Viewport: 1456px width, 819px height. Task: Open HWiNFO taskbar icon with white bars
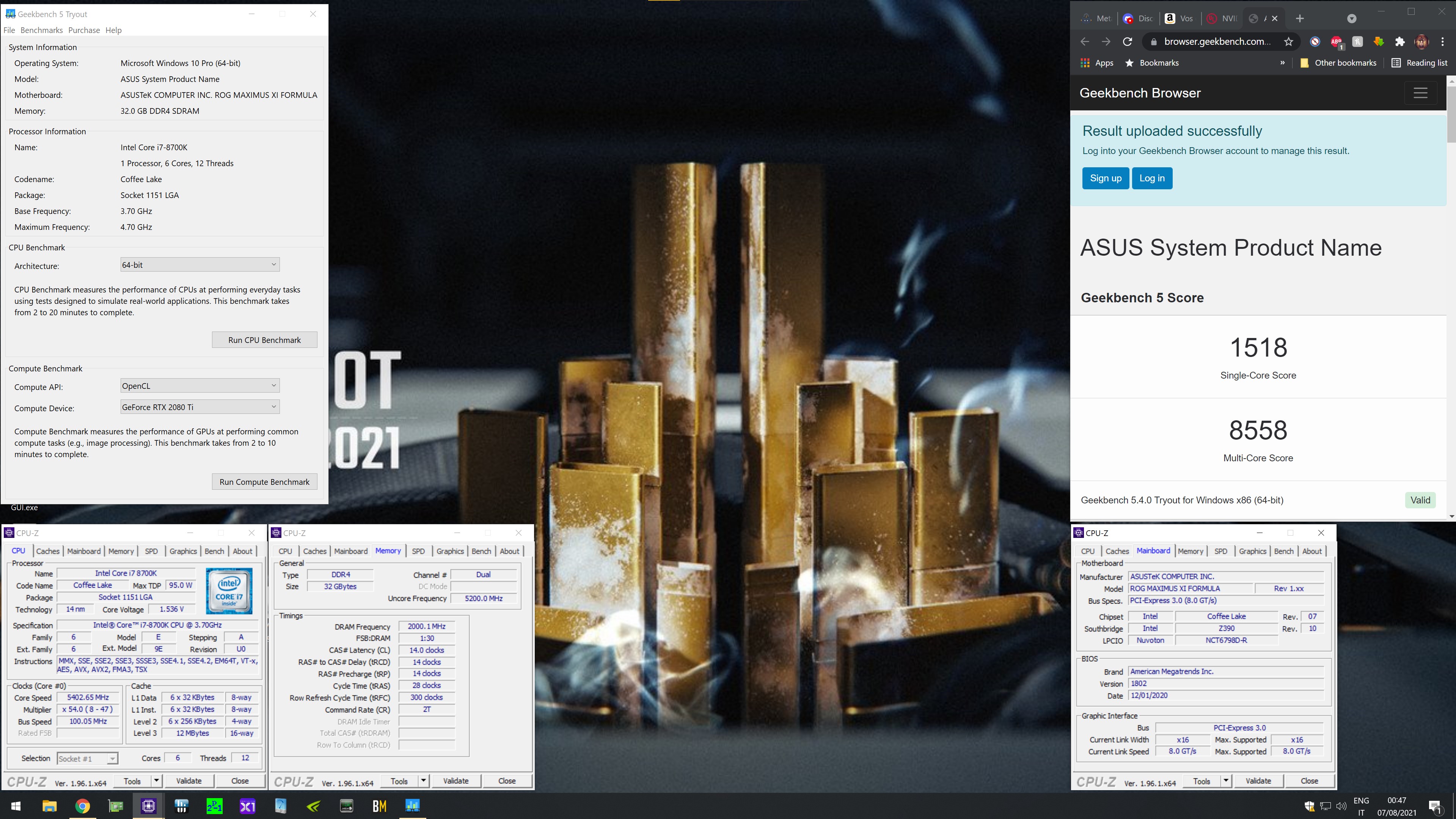point(181,806)
